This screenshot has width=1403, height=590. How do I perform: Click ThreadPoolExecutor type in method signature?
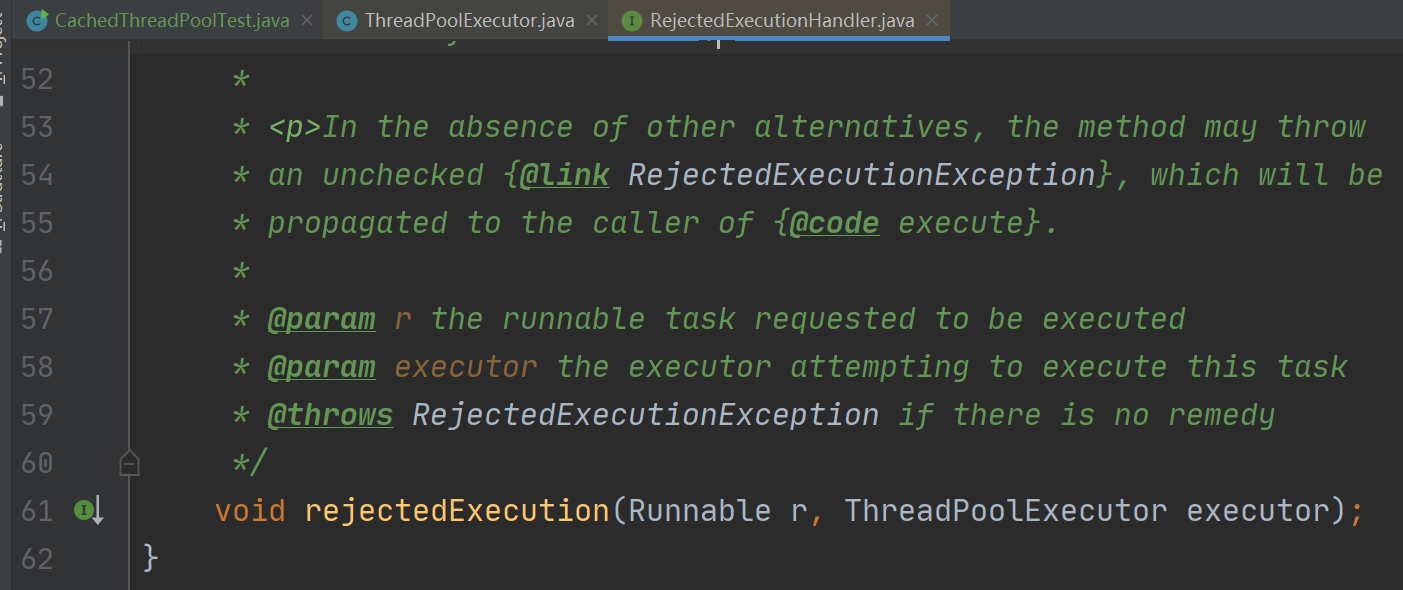1005,511
